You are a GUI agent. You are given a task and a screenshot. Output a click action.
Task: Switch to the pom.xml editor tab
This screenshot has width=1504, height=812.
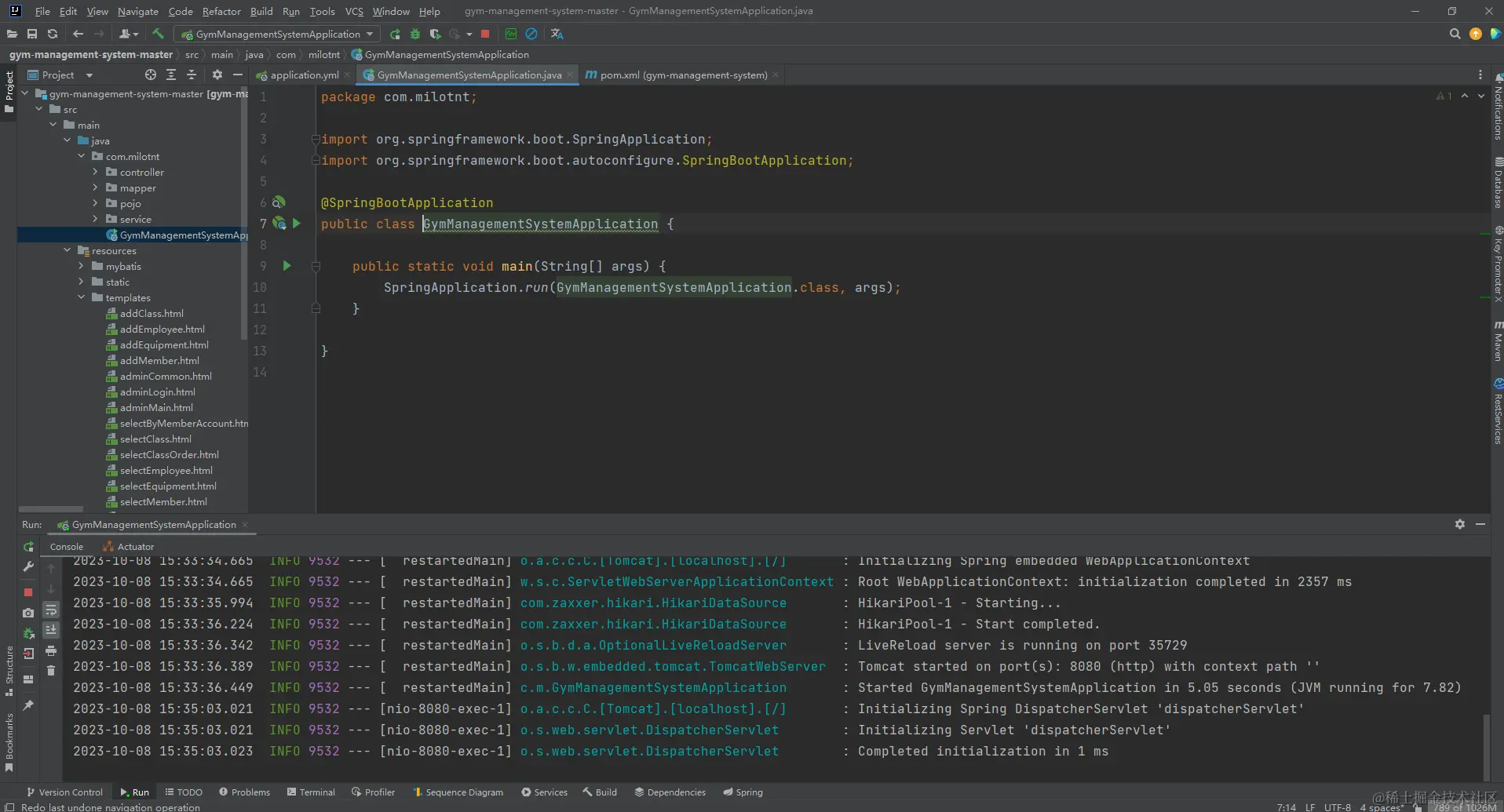683,75
